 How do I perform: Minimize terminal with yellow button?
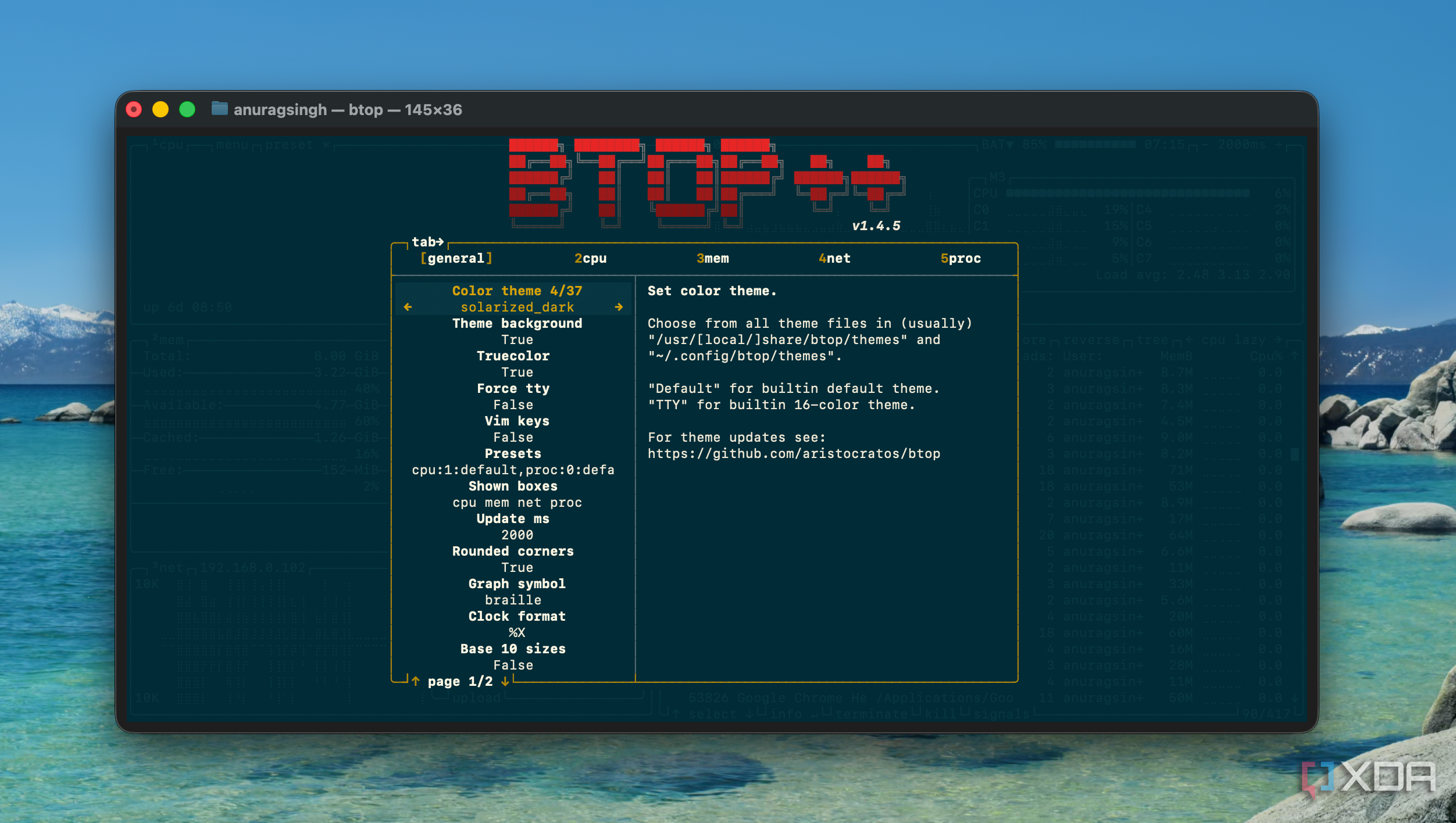tap(160, 109)
